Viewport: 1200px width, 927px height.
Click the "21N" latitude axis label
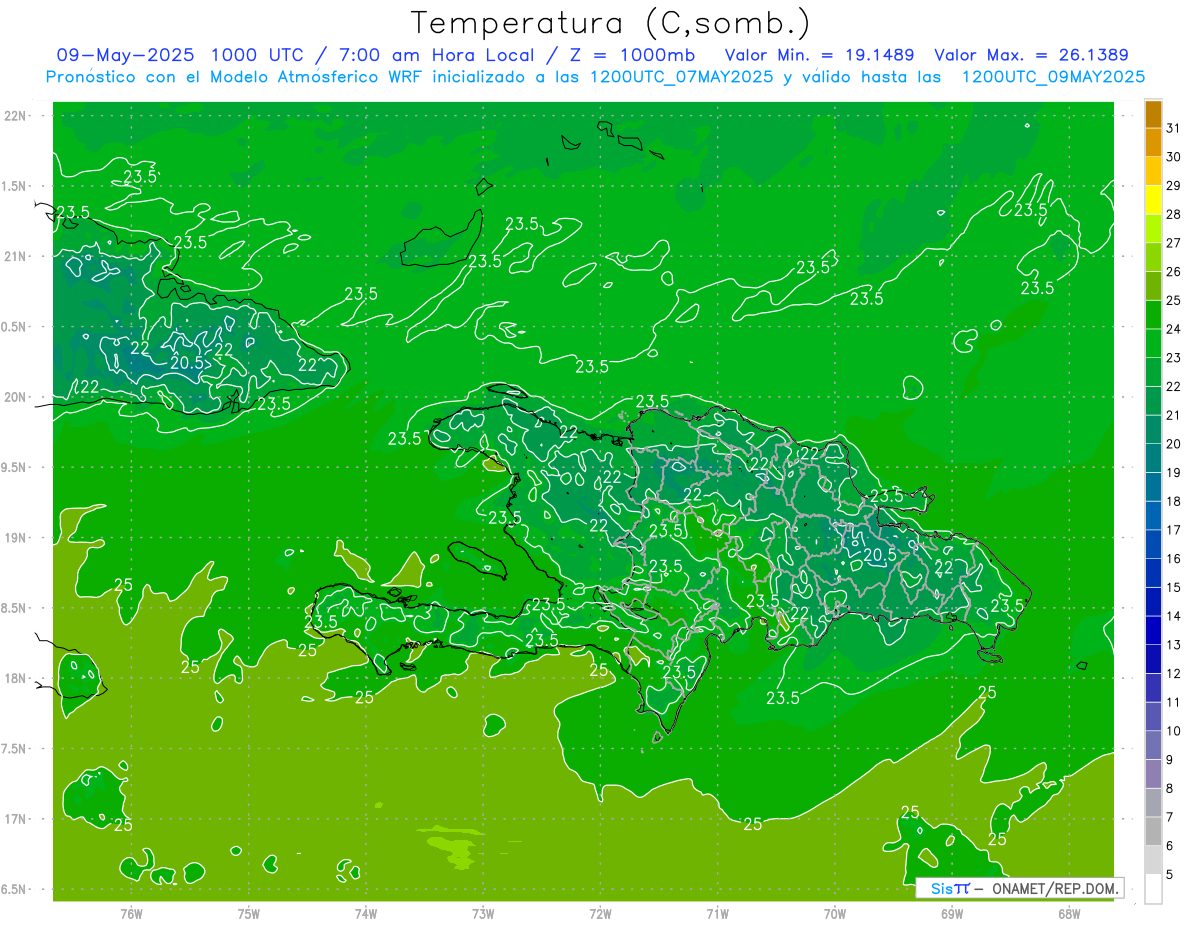click(x=15, y=256)
